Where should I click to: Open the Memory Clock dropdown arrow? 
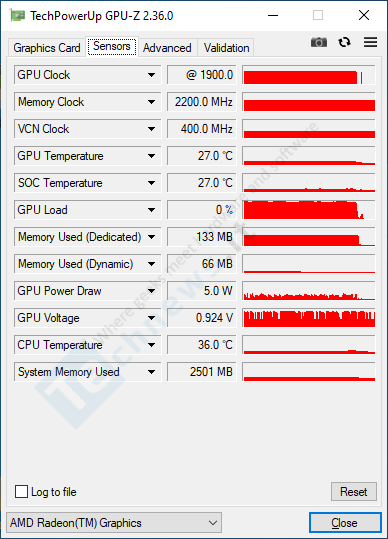(151, 102)
